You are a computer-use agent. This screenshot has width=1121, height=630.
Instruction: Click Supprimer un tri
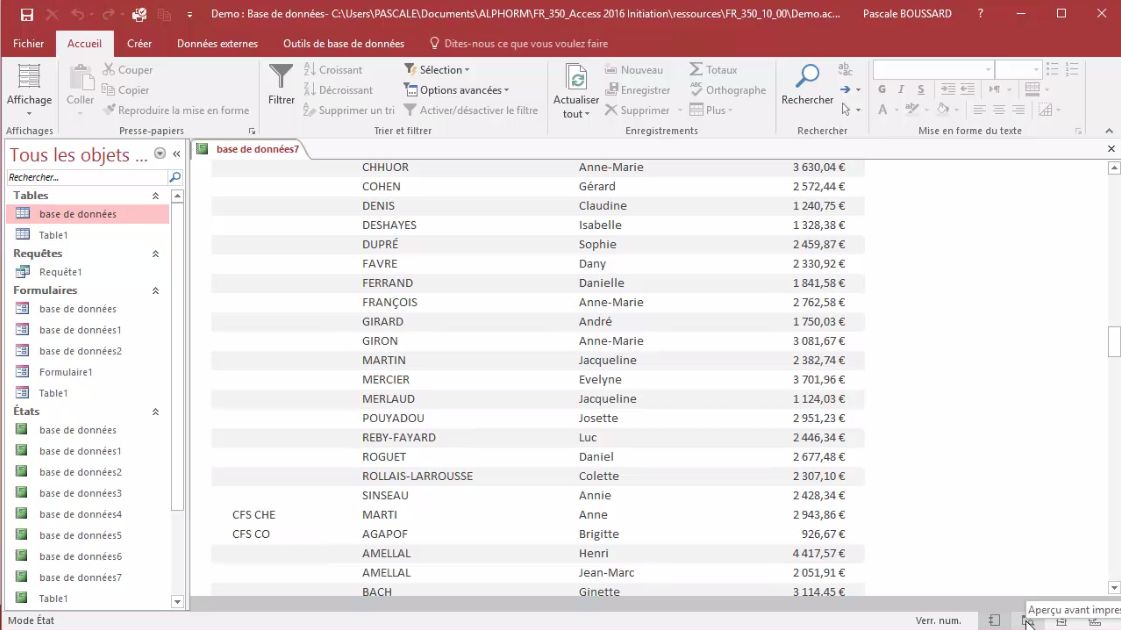[349, 110]
